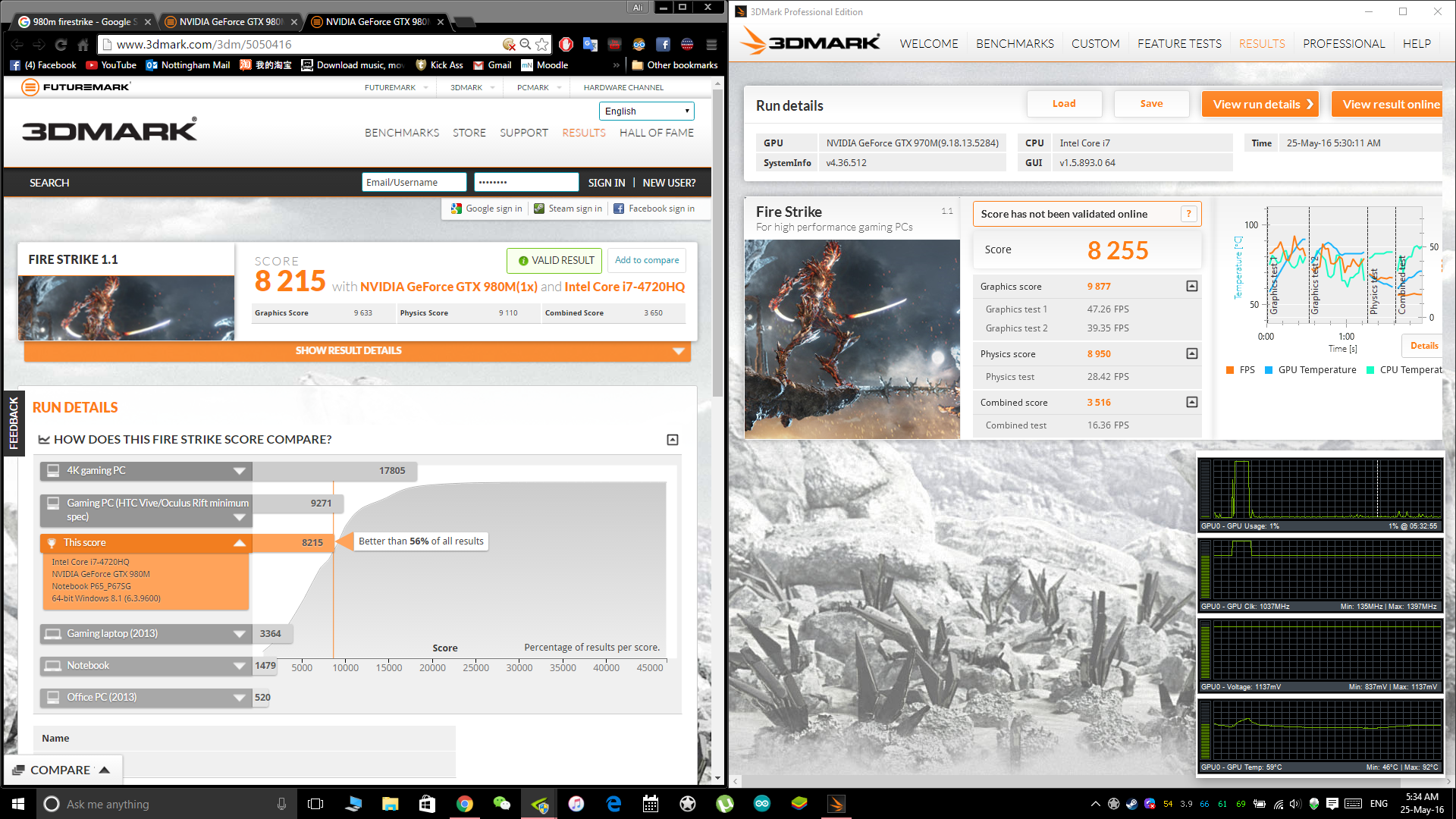Bookmark this page with the star icon
The image size is (1456, 819).
coord(541,44)
